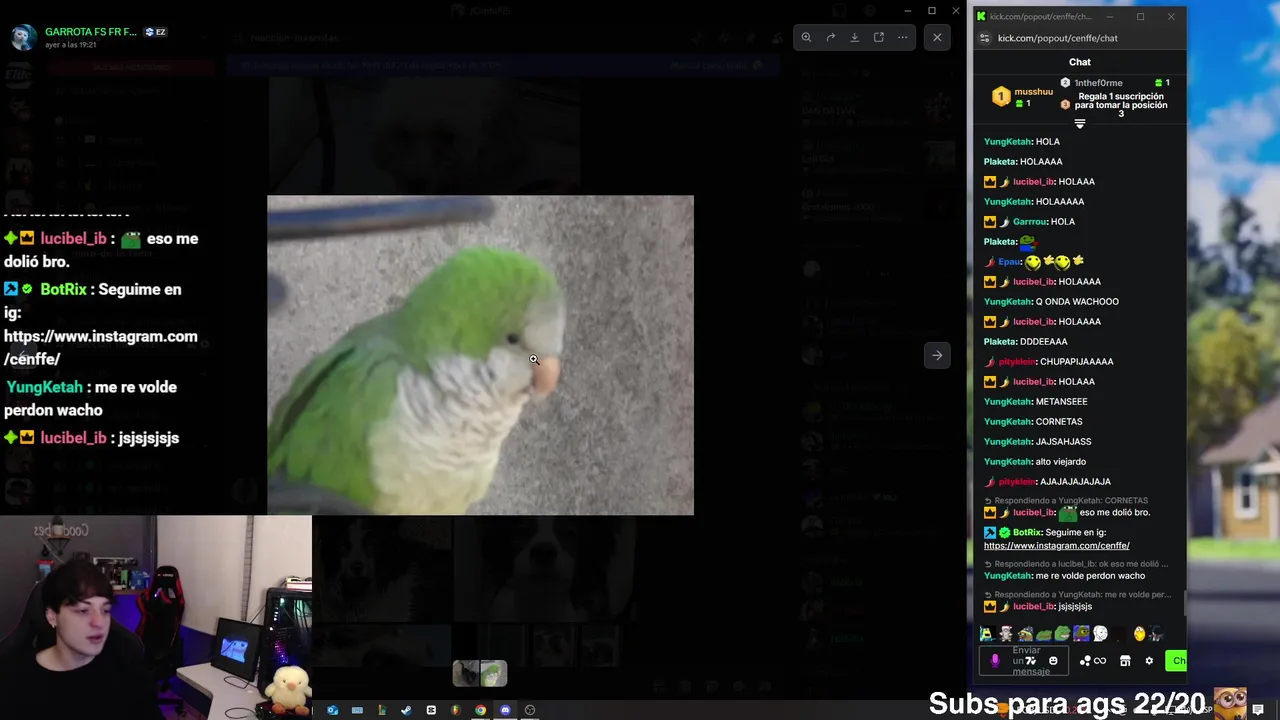
Task: Click YungKetah username on 'Q ONDA WACHOOO' message
Action: [1008, 301]
